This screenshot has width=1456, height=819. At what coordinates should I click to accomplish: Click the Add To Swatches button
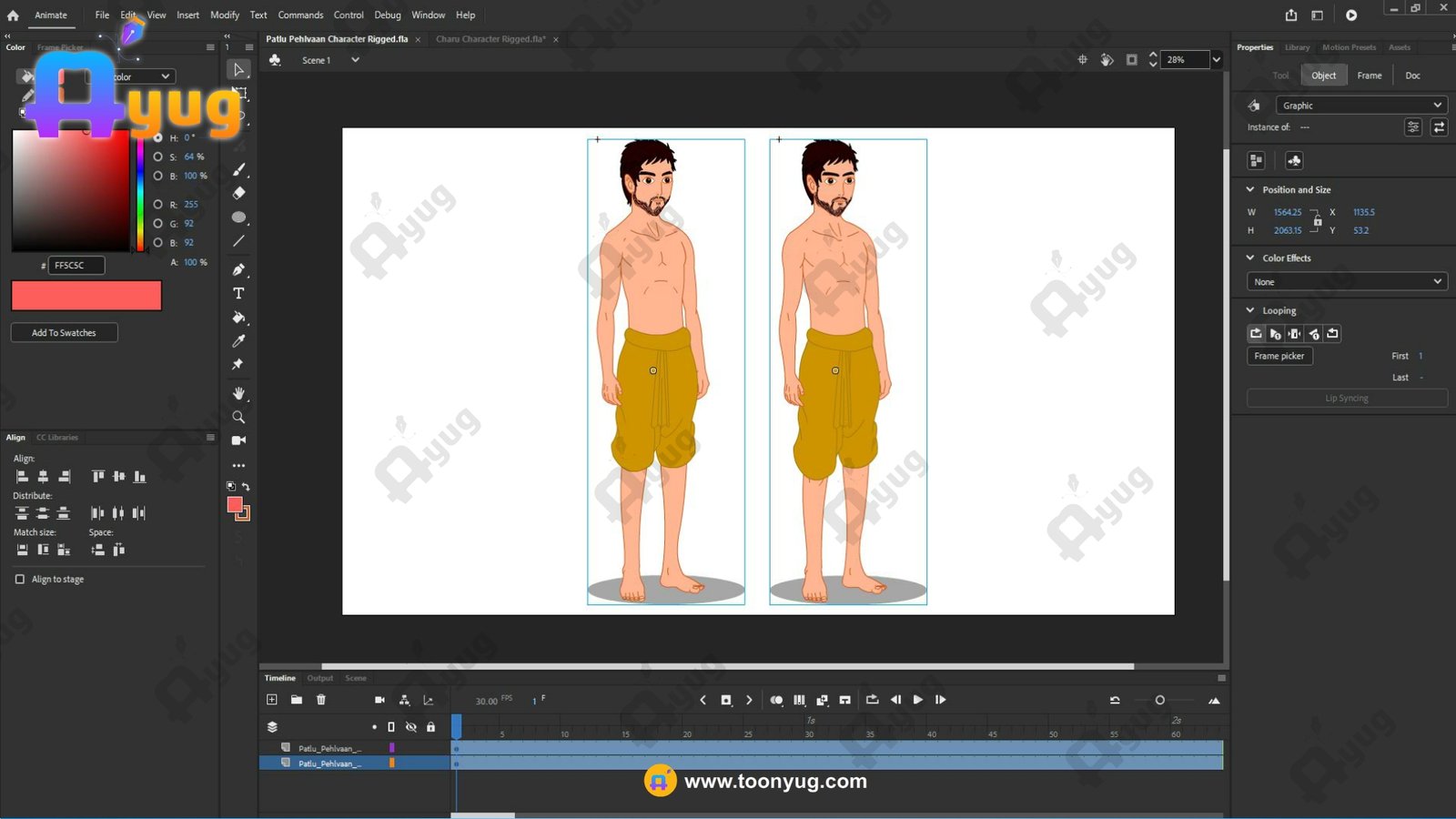tap(64, 333)
